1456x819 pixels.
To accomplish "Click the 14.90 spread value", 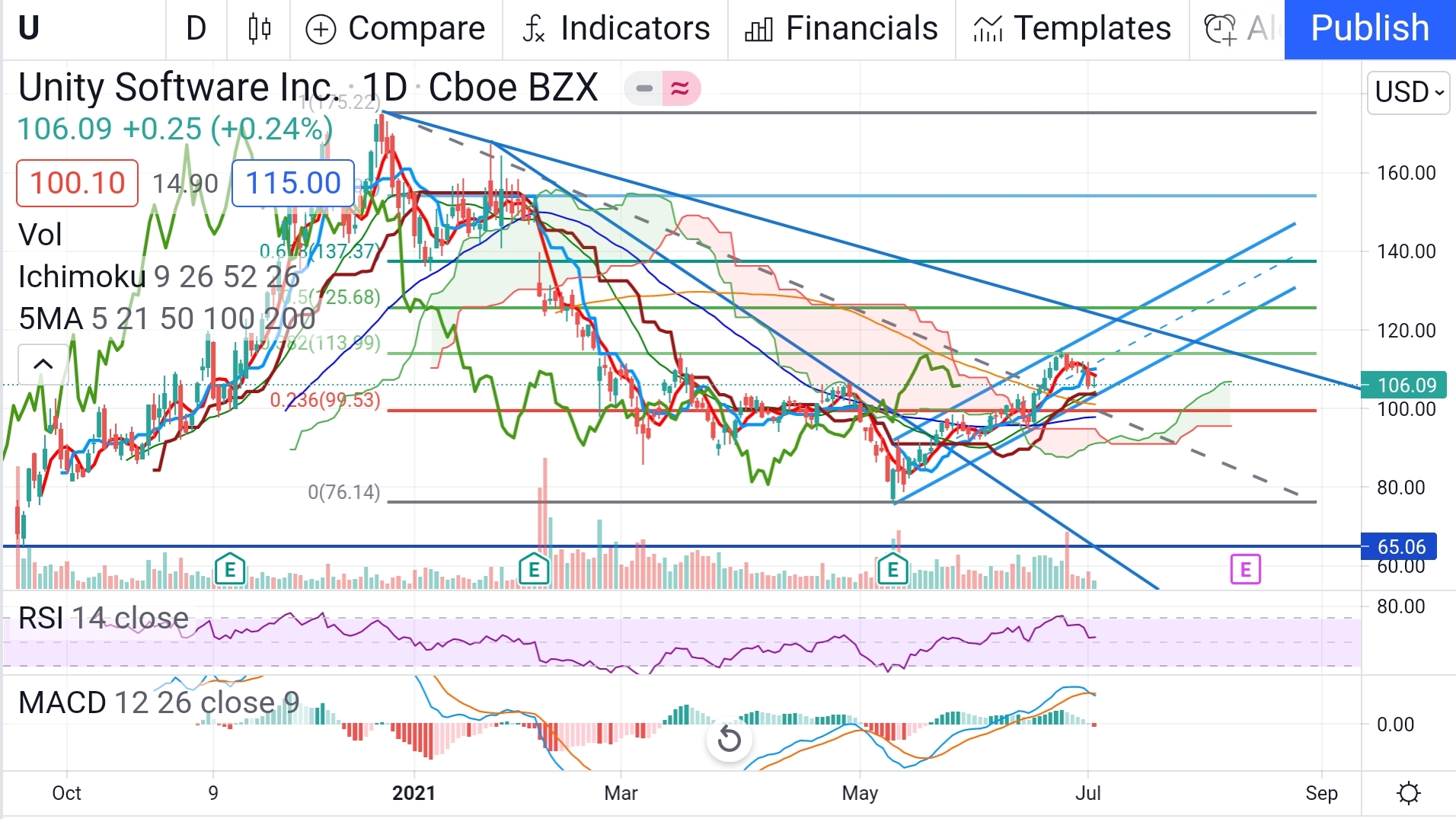I will [x=185, y=183].
